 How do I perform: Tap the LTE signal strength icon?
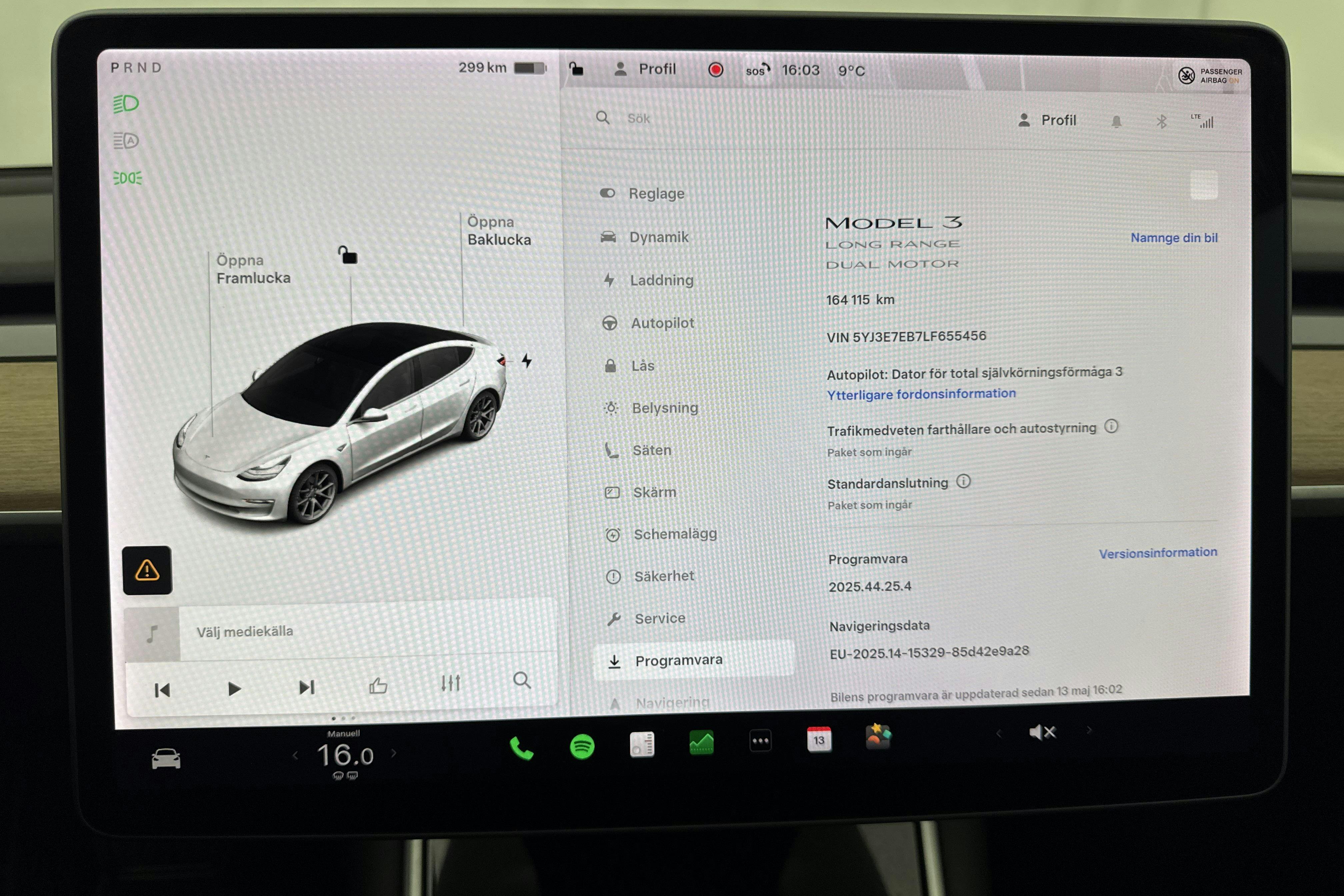tap(1202, 121)
